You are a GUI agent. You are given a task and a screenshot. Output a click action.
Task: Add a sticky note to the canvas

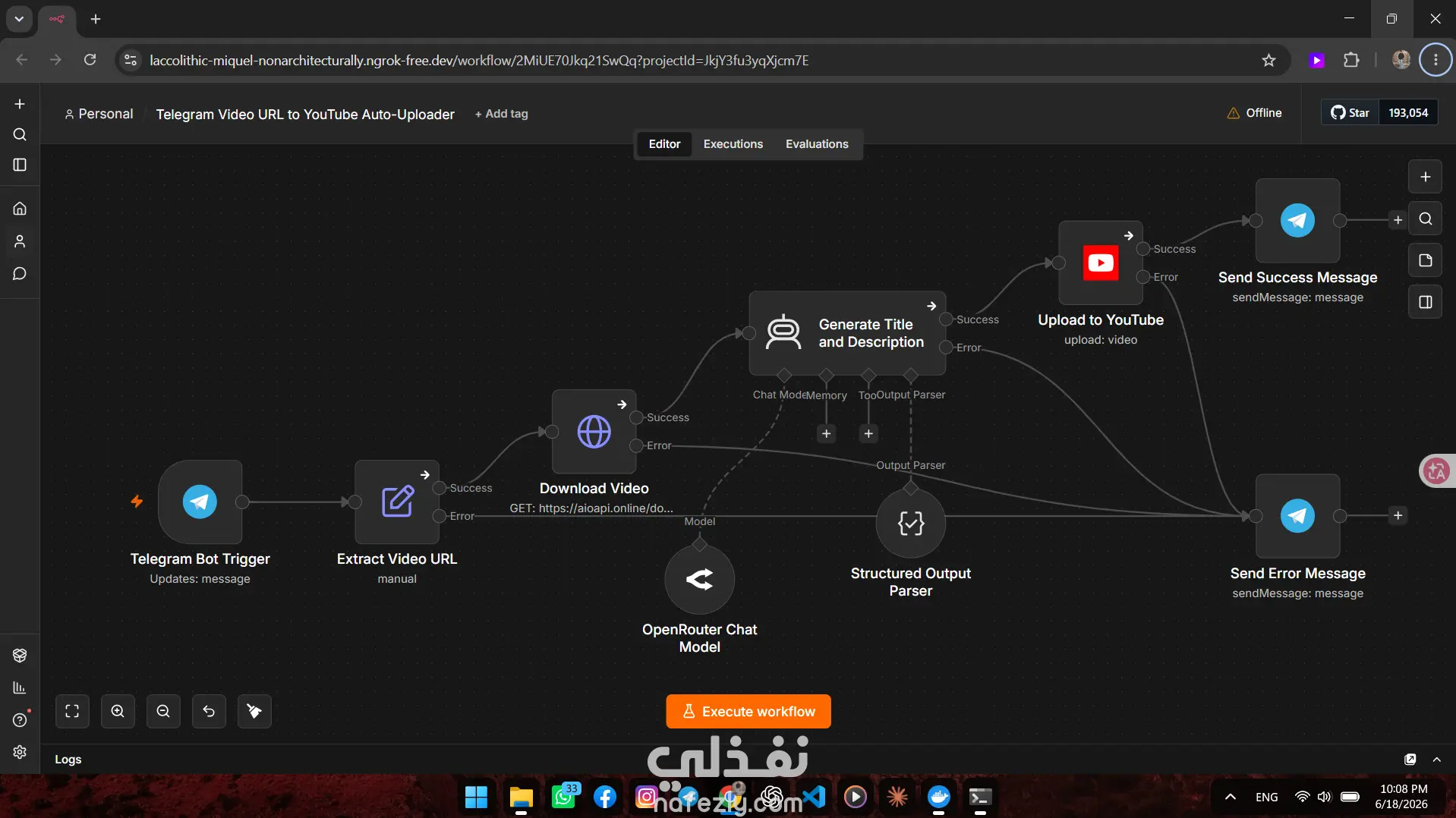[1425, 260]
